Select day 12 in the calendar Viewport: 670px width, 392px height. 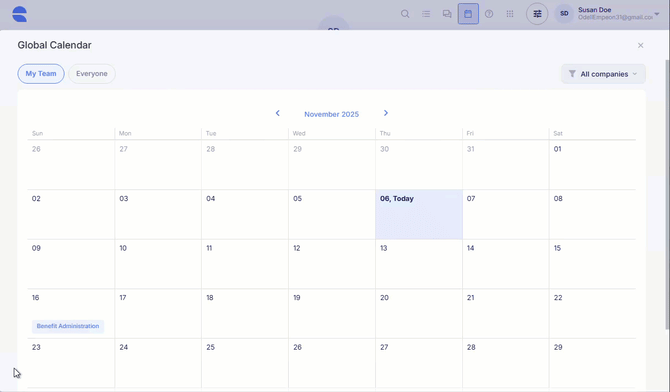pos(332,264)
